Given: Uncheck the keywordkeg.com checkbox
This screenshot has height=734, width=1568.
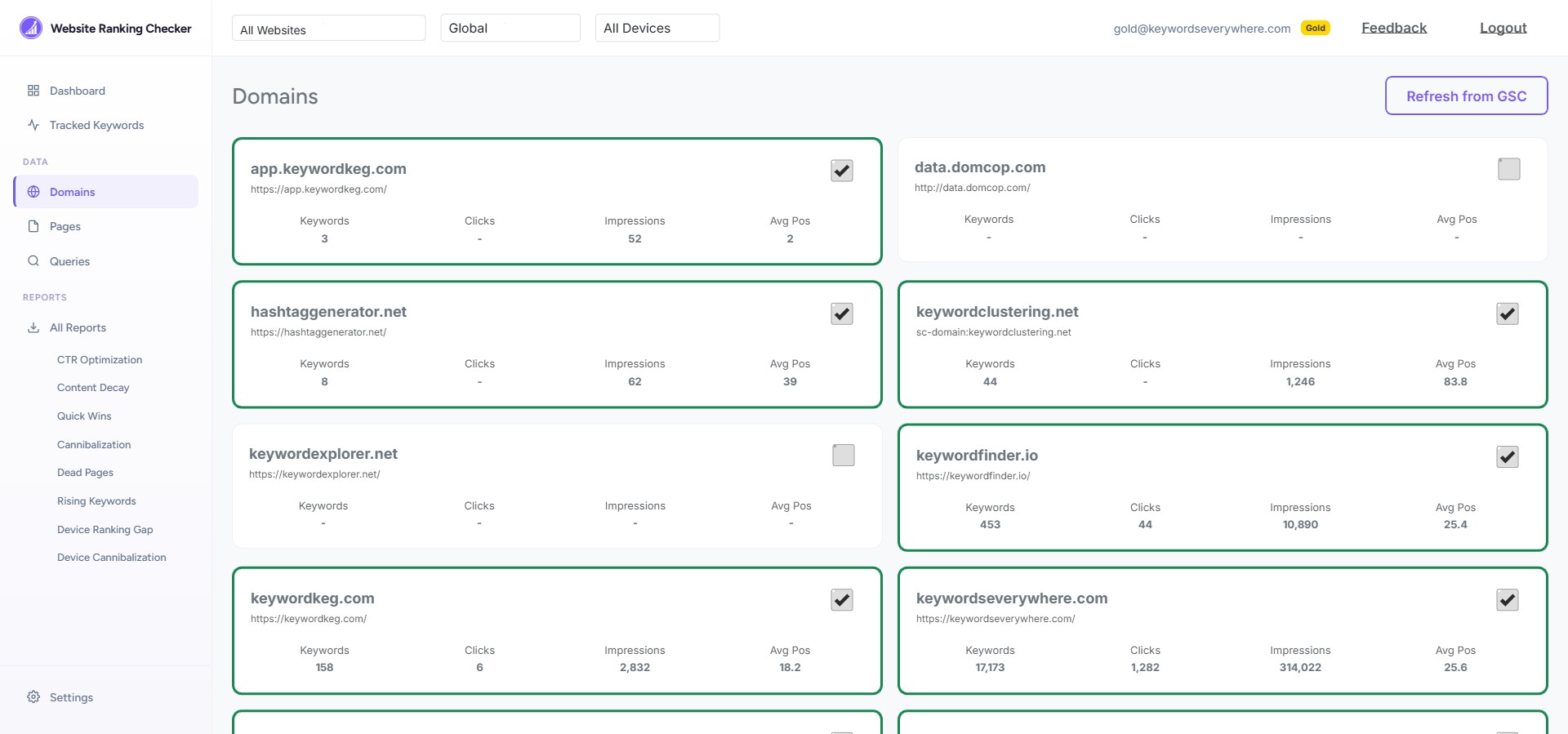Looking at the screenshot, I should coord(842,600).
